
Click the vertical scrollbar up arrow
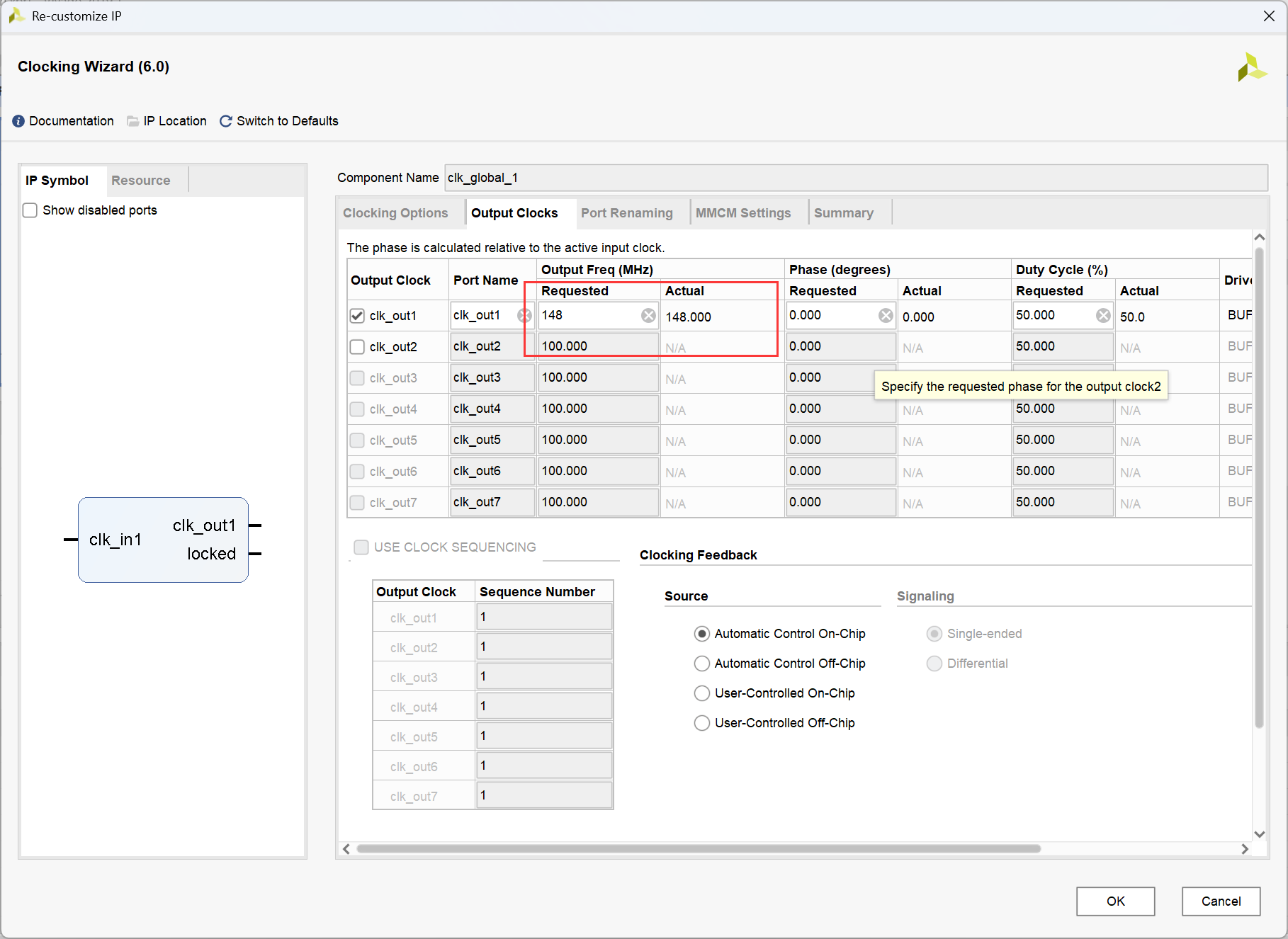[1259, 237]
